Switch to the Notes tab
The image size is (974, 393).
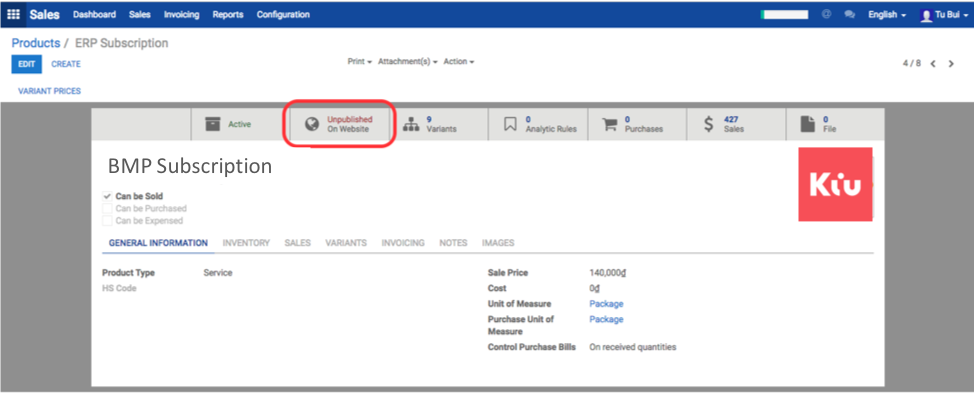[x=453, y=243]
